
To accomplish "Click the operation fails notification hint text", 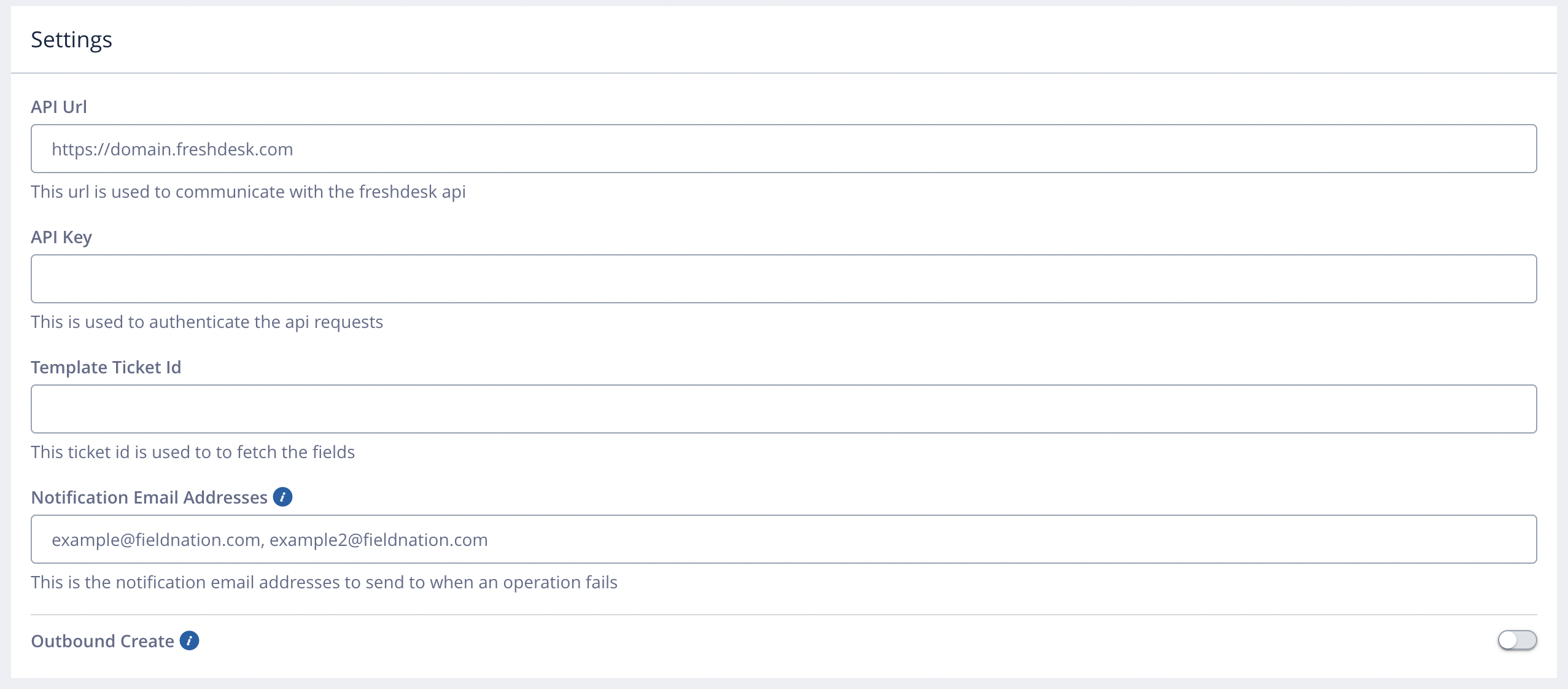I will coord(324,582).
